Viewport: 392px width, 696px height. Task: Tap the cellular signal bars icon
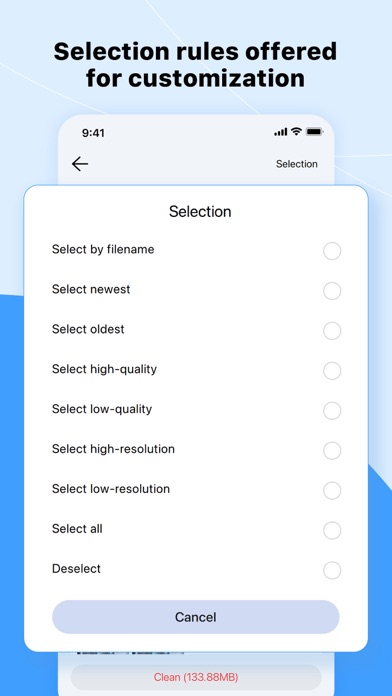click(281, 132)
